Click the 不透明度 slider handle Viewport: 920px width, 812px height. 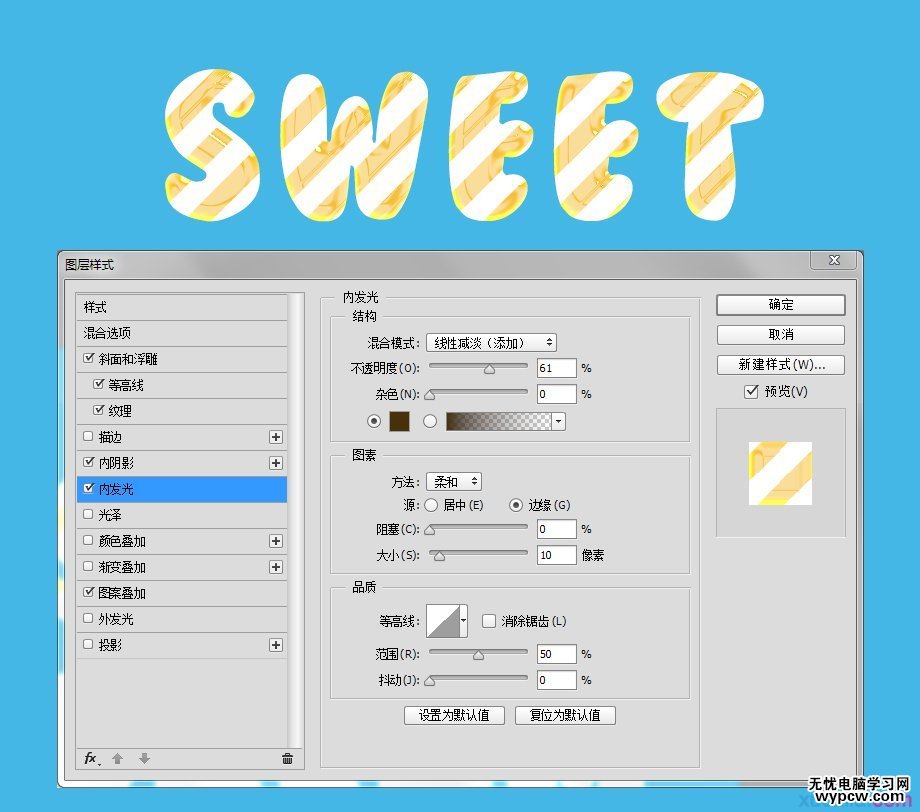click(x=489, y=370)
